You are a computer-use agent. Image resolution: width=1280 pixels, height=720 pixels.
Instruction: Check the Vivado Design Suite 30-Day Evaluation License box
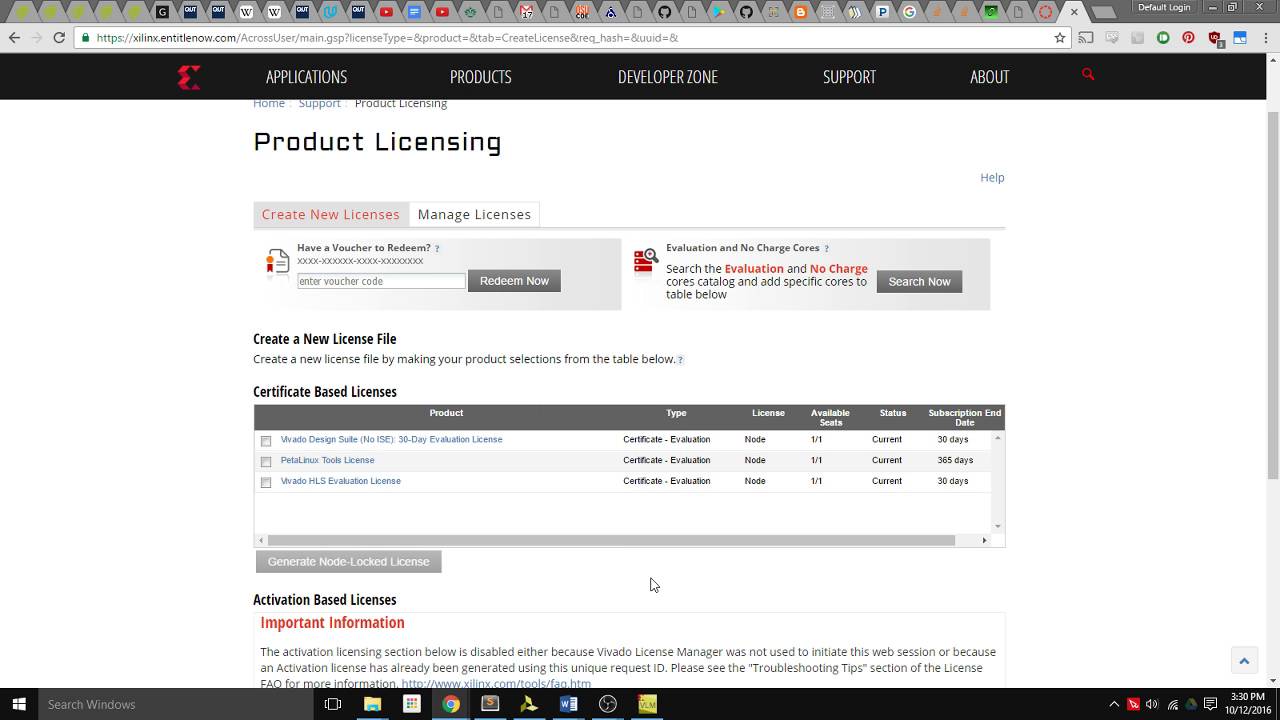click(266, 441)
